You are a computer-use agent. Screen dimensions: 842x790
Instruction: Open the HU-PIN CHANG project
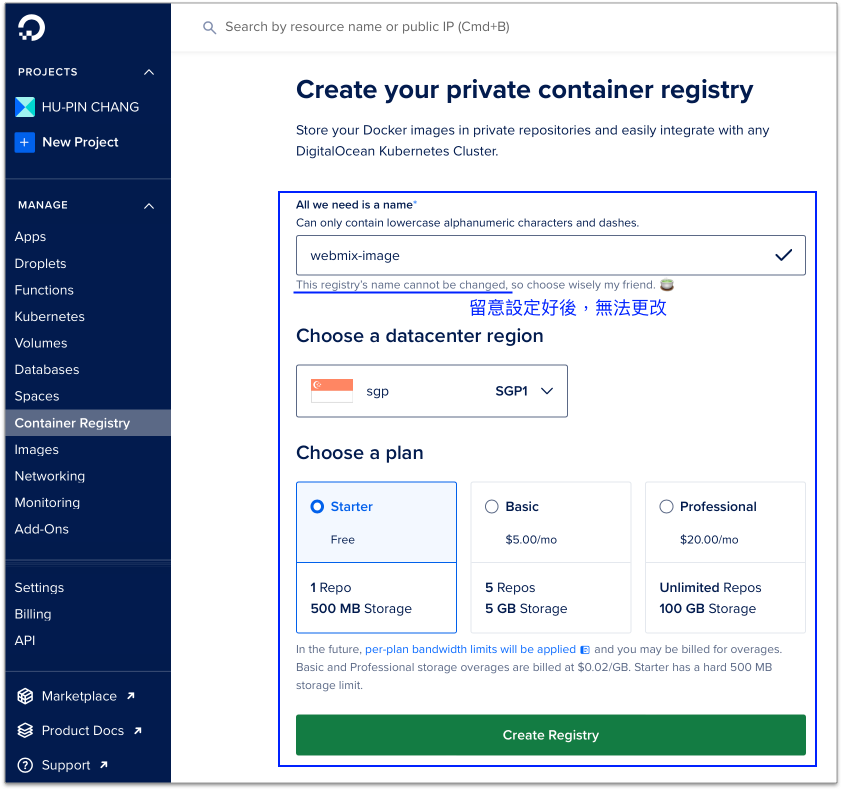pyautogui.click(x=90, y=107)
